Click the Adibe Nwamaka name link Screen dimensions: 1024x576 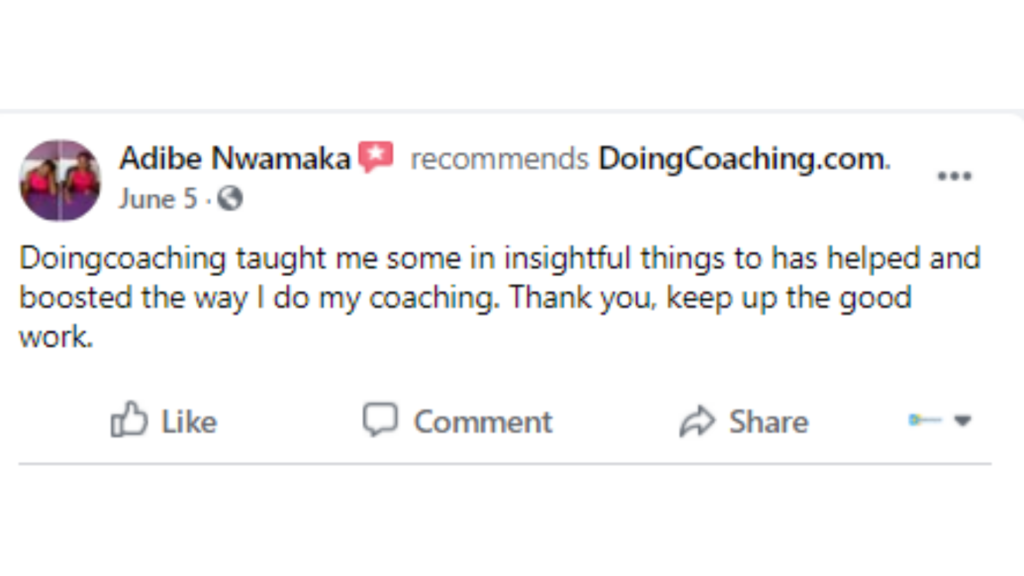pos(235,159)
